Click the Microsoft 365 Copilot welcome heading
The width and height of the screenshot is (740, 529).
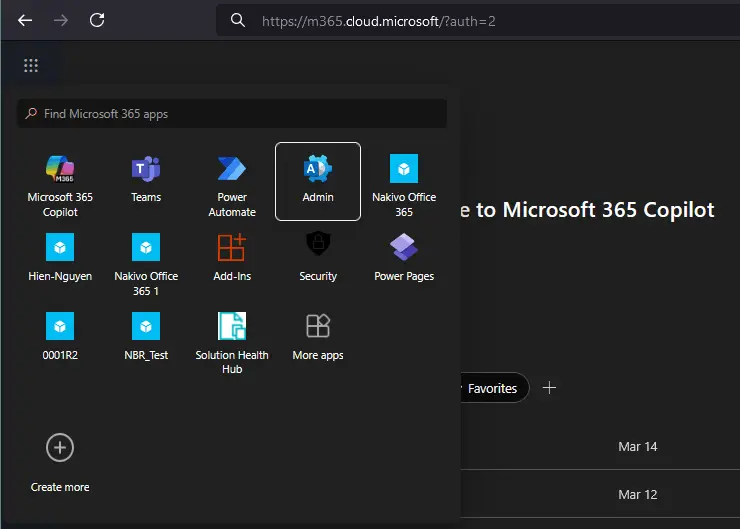click(x=588, y=210)
